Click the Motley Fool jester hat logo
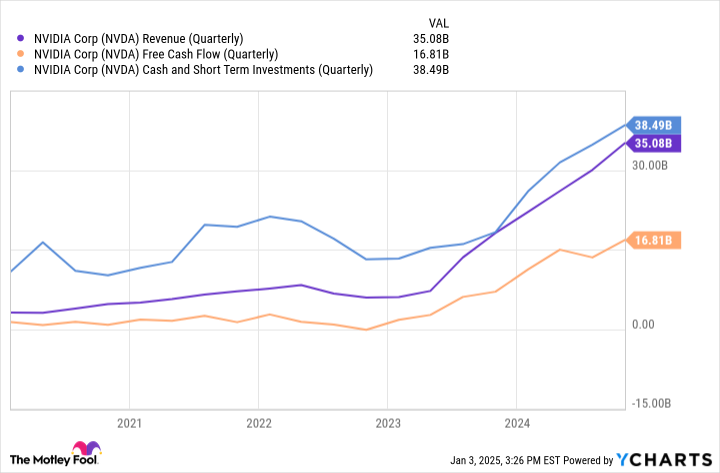This screenshot has width=720, height=473. [x=86, y=448]
